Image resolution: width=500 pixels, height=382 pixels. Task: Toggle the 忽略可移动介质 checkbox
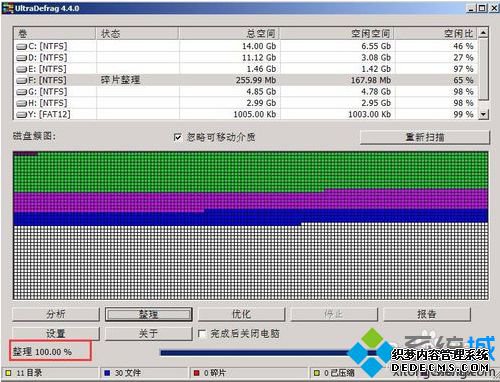(178, 137)
